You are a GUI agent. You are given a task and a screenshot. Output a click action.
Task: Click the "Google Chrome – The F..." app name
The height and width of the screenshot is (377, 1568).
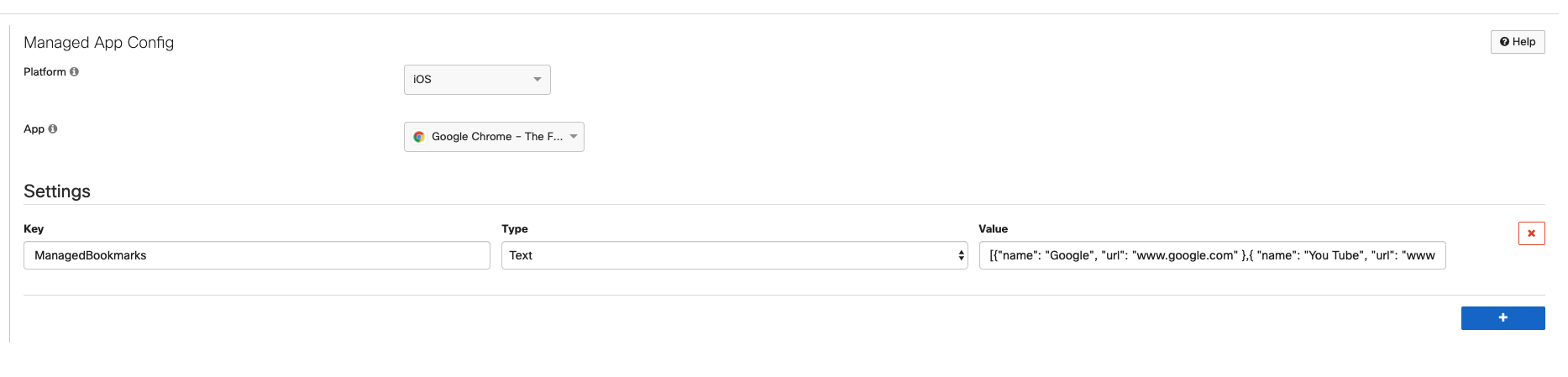coord(497,137)
